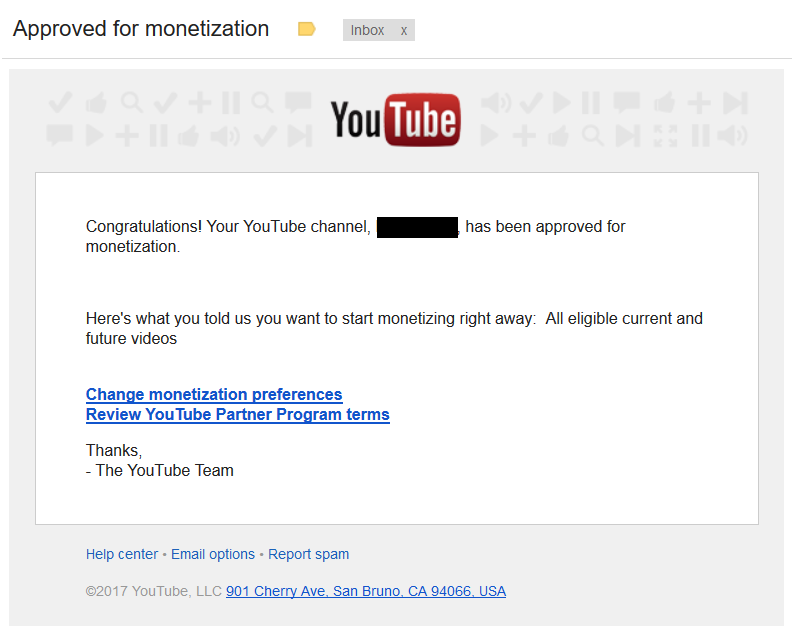Click the Congratulations sentence text
Image resolution: width=792 pixels, height=633 pixels.
356,236
